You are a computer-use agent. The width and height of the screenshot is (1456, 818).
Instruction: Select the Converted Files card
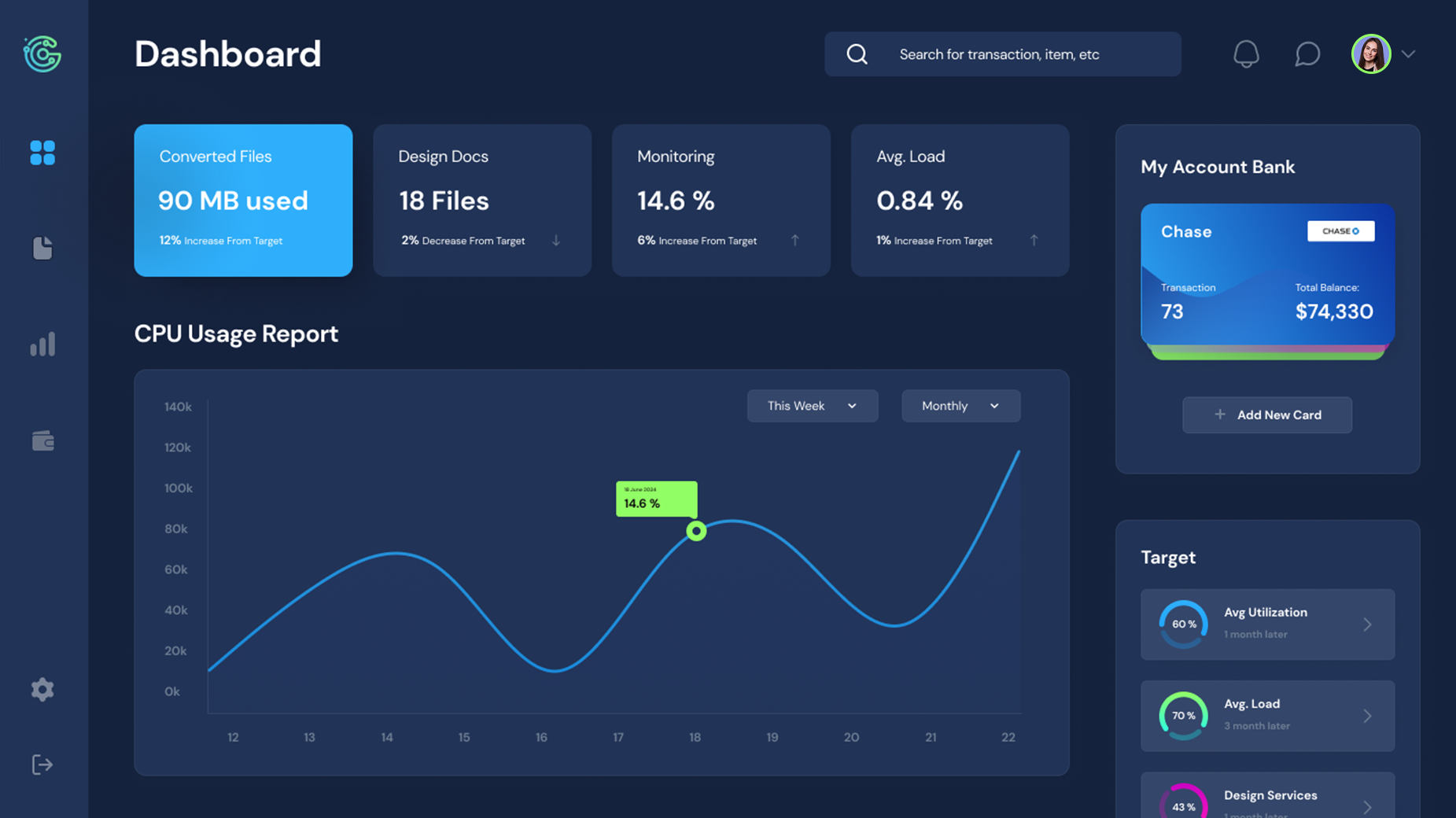coord(243,200)
